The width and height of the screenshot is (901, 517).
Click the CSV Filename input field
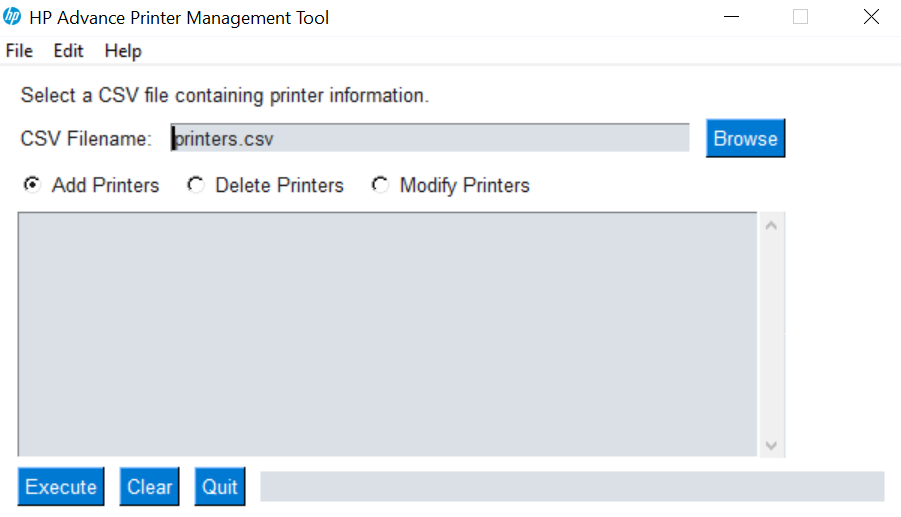(x=430, y=138)
